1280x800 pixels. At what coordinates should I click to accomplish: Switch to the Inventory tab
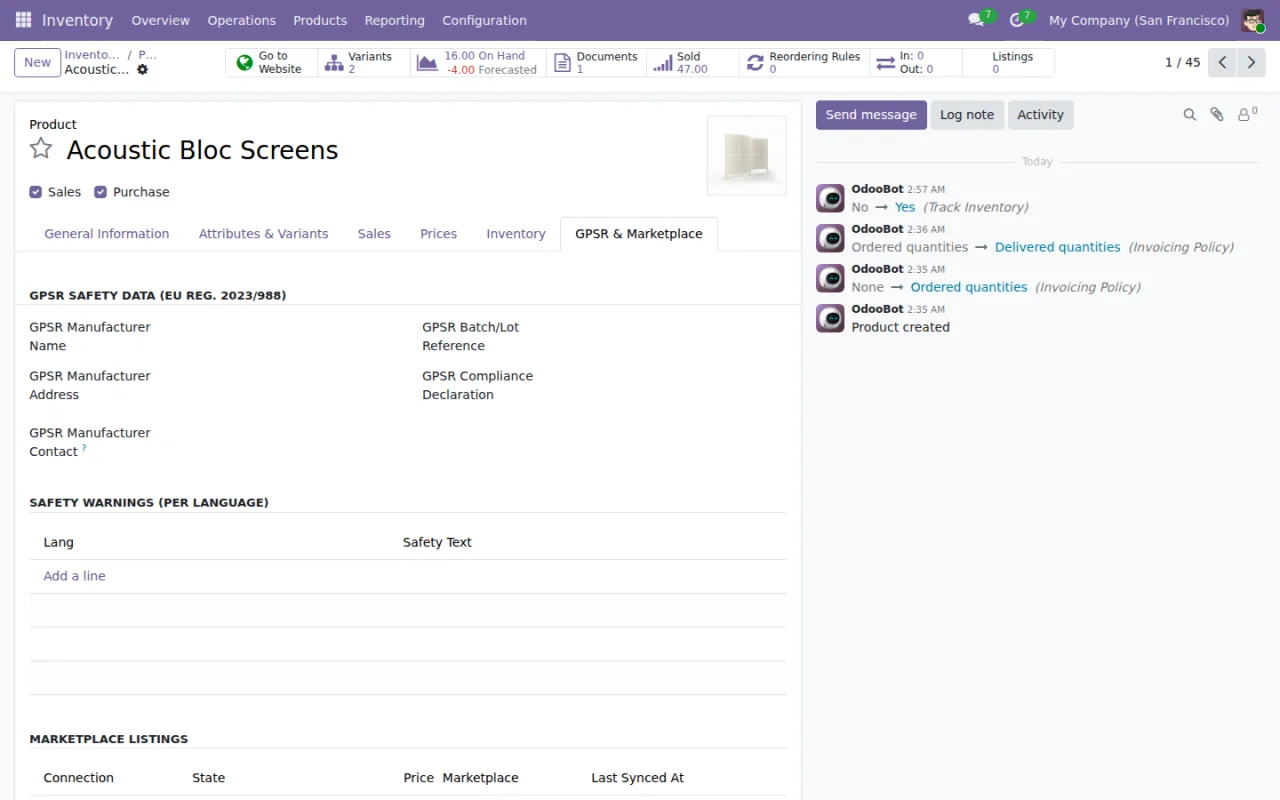click(x=516, y=234)
